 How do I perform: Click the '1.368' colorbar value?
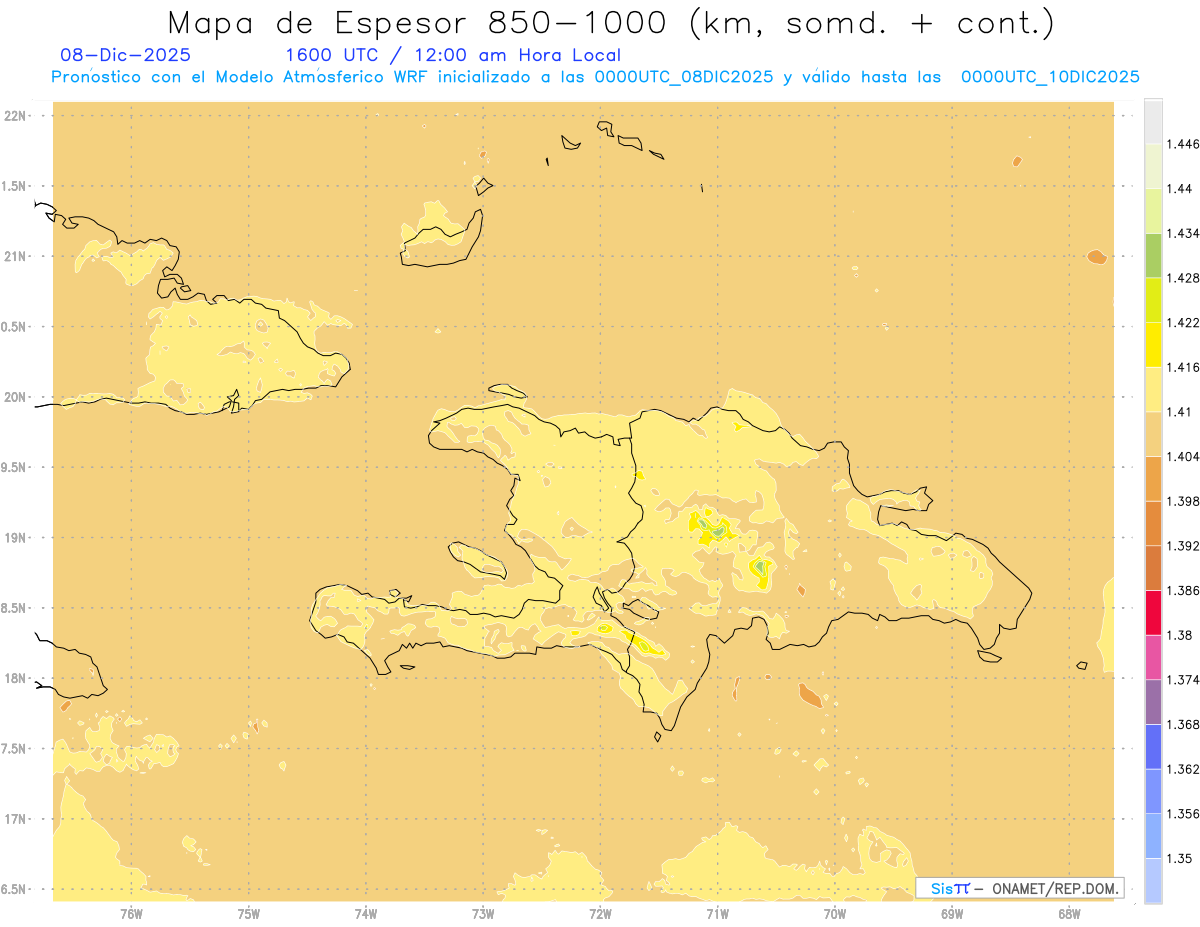[x=1185, y=724]
